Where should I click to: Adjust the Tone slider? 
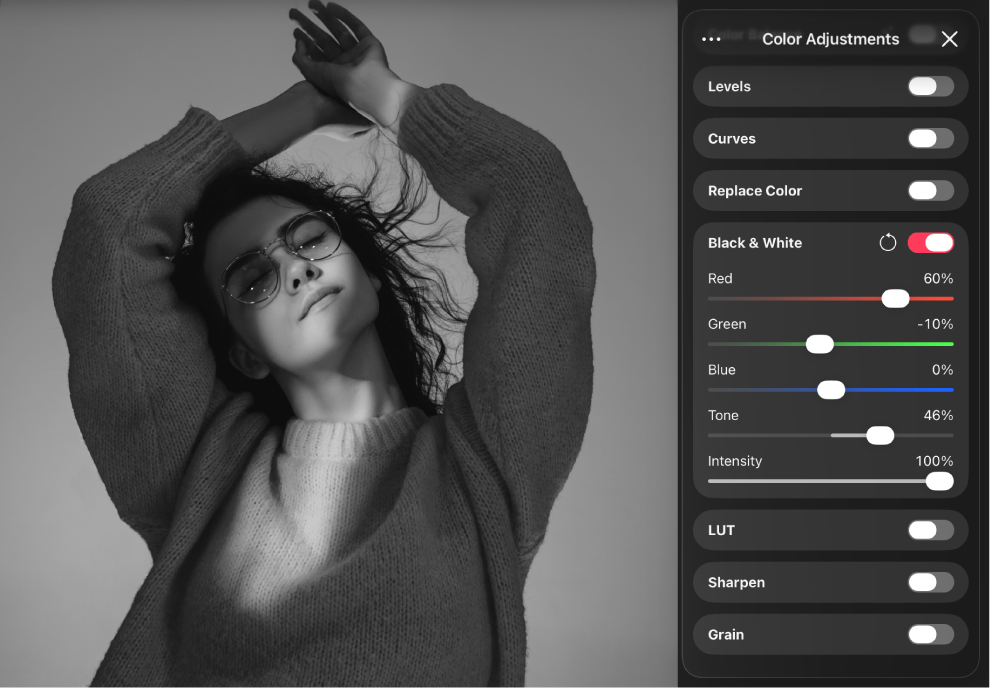(x=880, y=435)
